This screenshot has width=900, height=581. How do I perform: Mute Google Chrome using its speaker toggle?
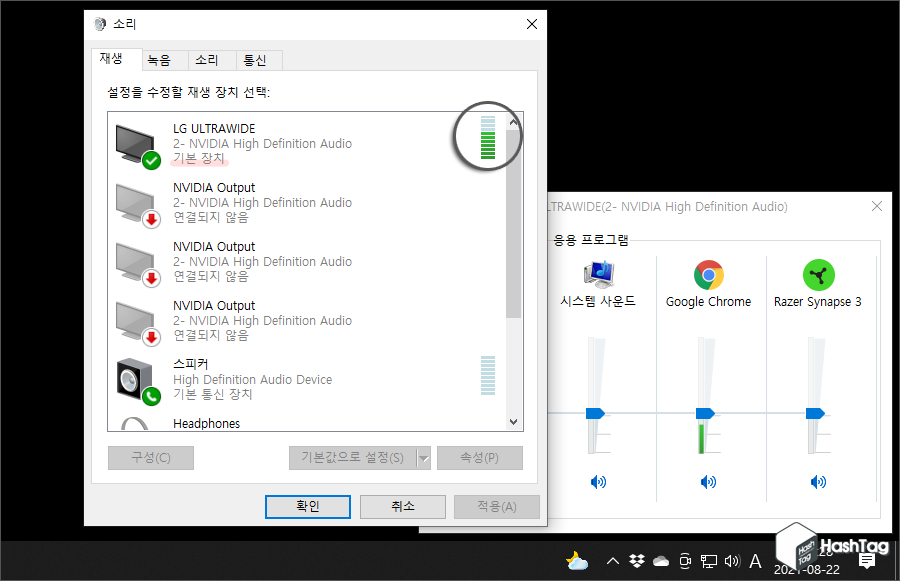(708, 482)
